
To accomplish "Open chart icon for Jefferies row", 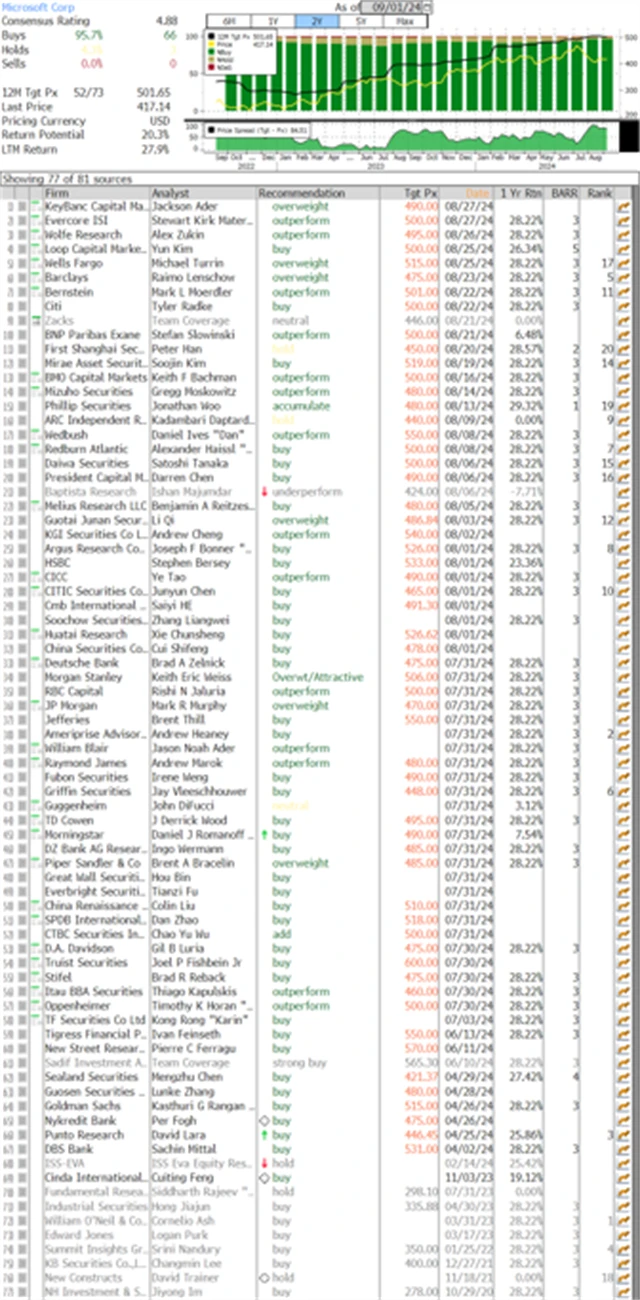I will coord(625,720).
